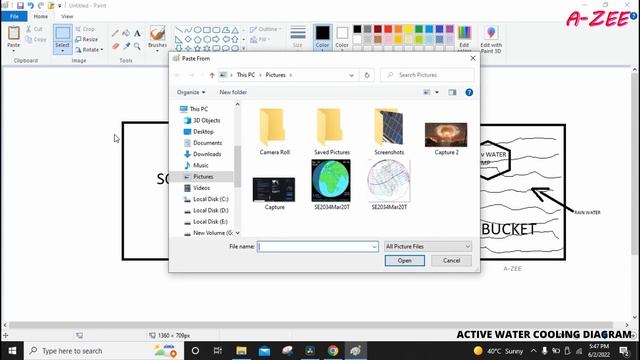Open the Select tool dropdown arrow
The width and height of the screenshot is (640, 360).
click(62, 51)
